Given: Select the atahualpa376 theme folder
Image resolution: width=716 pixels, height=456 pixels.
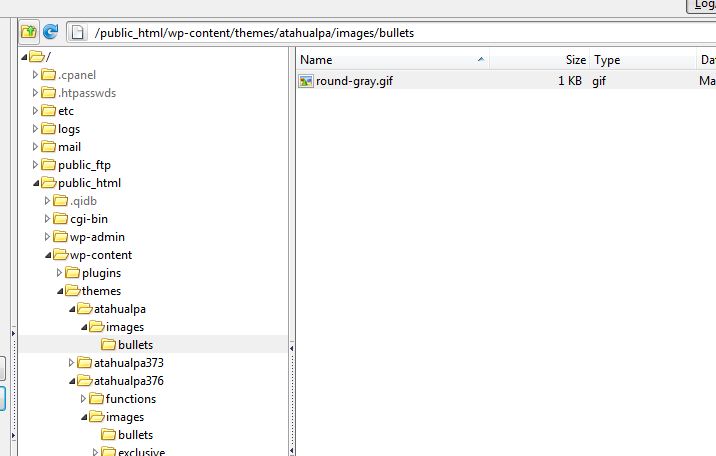Looking at the screenshot, I should click(x=129, y=381).
